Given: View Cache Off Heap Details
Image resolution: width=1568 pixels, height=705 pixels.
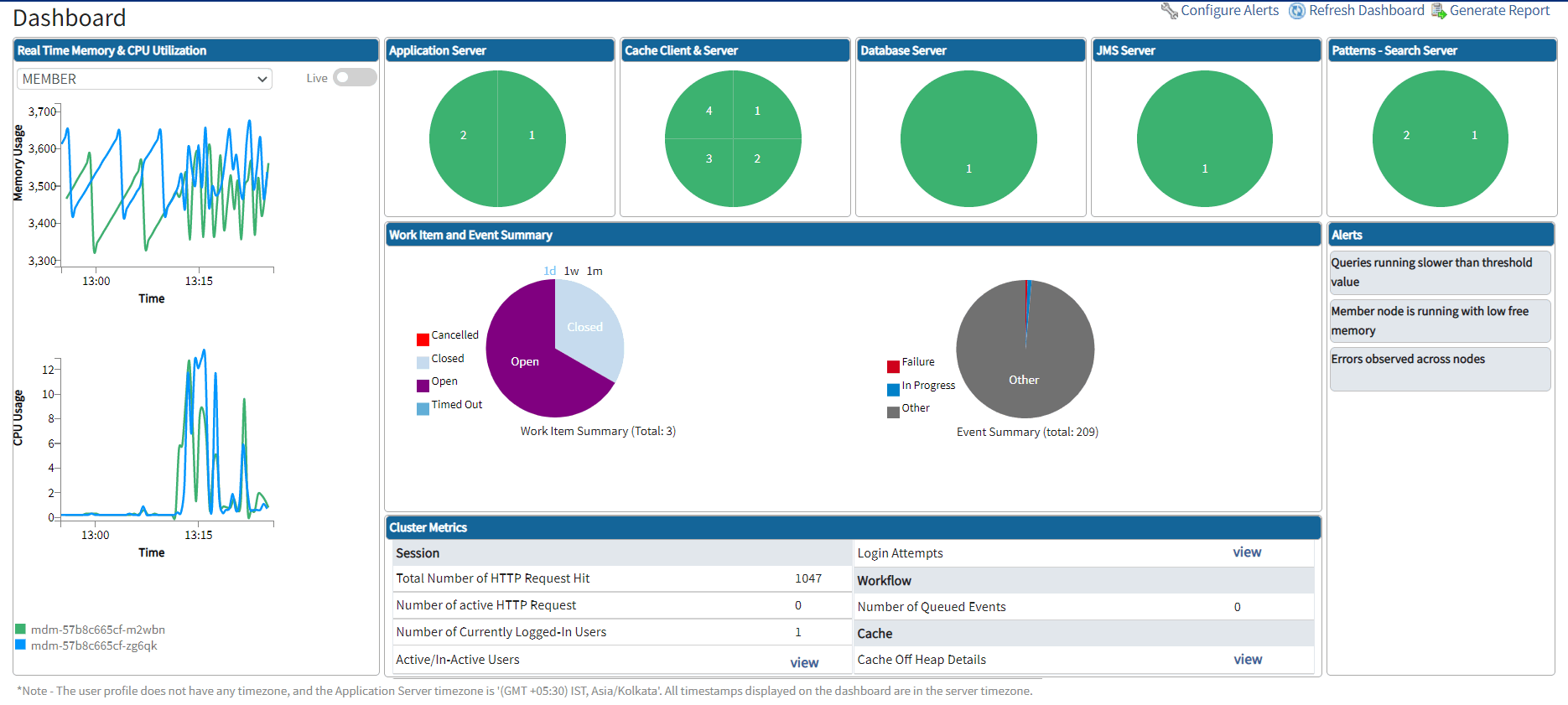Looking at the screenshot, I should [x=1248, y=660].
